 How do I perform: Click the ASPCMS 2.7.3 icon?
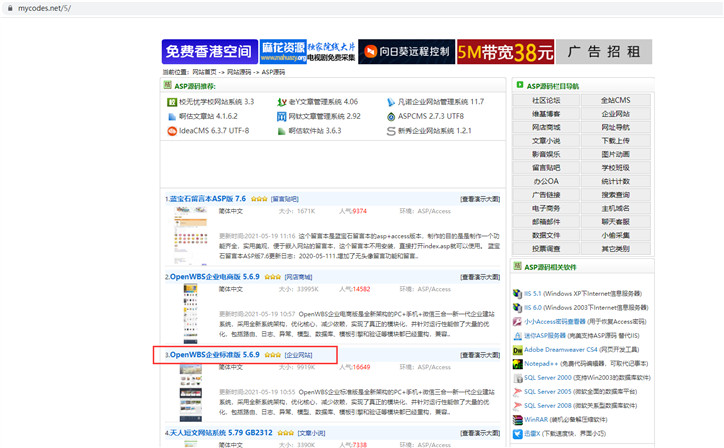(391, 116)
